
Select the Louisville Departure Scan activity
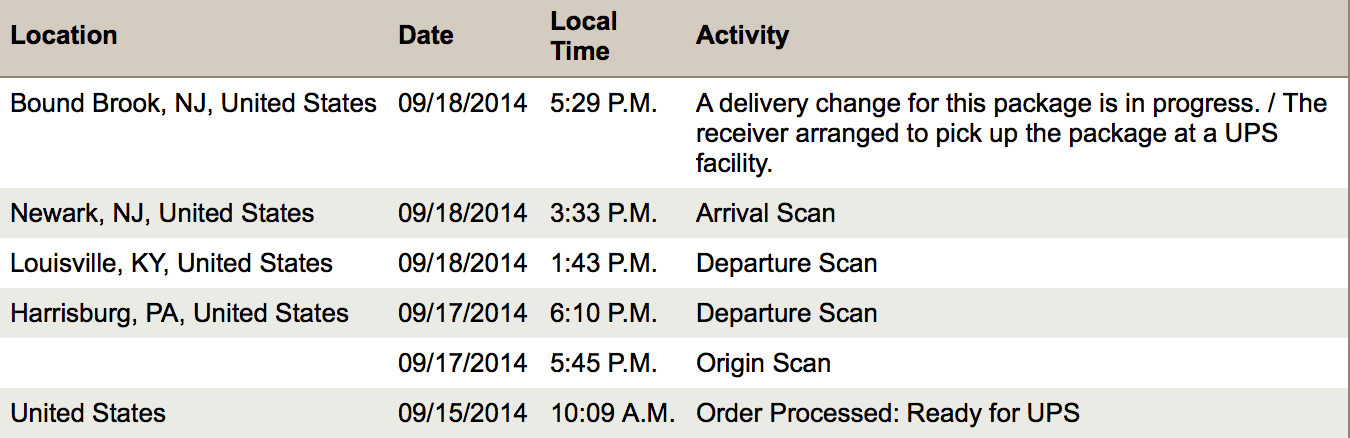(786, 263)
